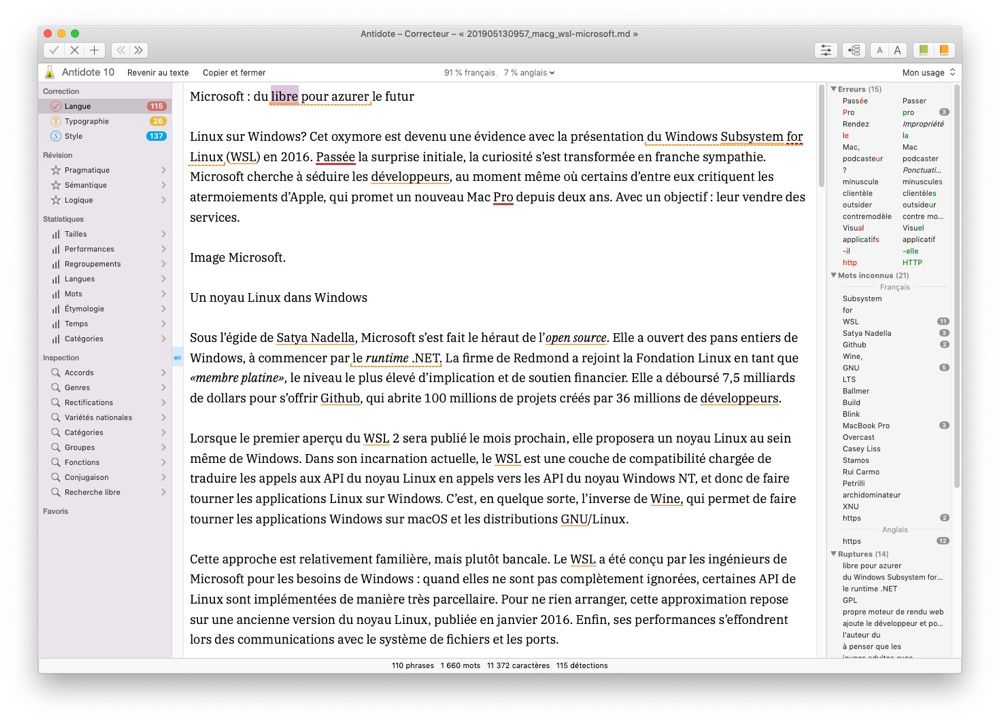Click underlined 'Github' in the text

341,398
